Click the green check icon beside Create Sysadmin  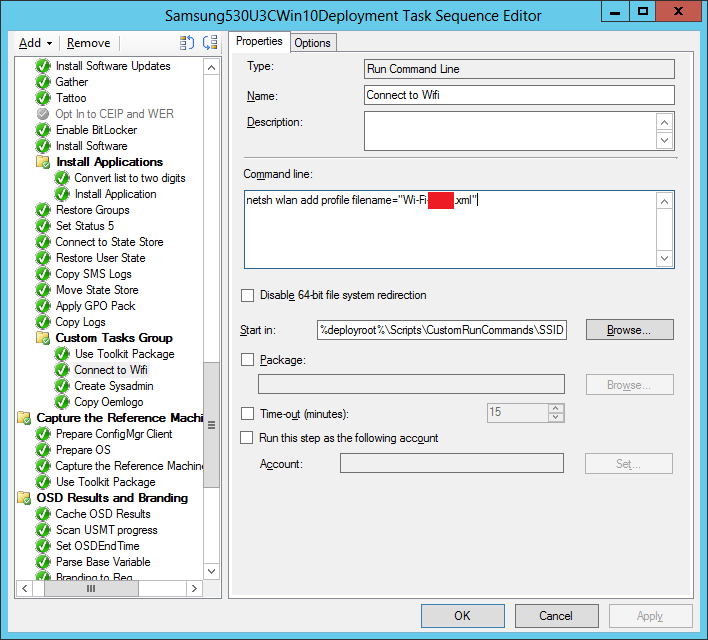[62, 386]
